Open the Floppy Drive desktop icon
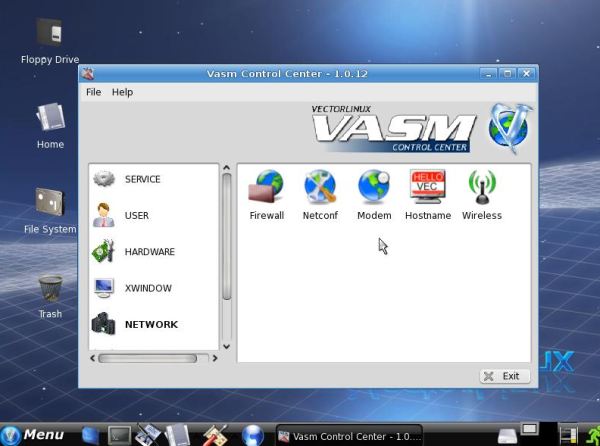Image resolution: width=600 pixels, height=446 pixels. (x=49, y=32)
